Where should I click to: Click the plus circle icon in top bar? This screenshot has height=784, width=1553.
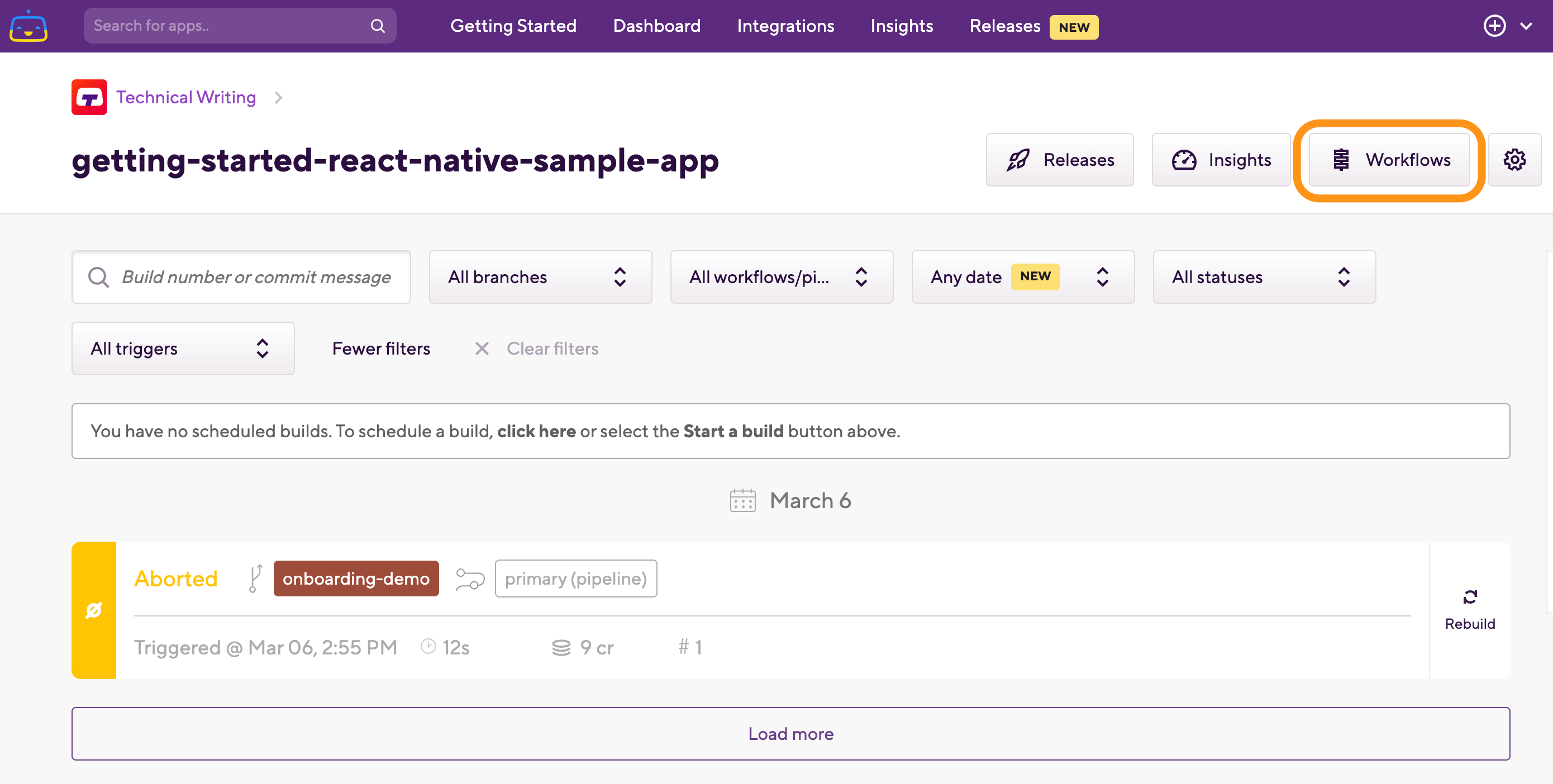coord(1494,26)
